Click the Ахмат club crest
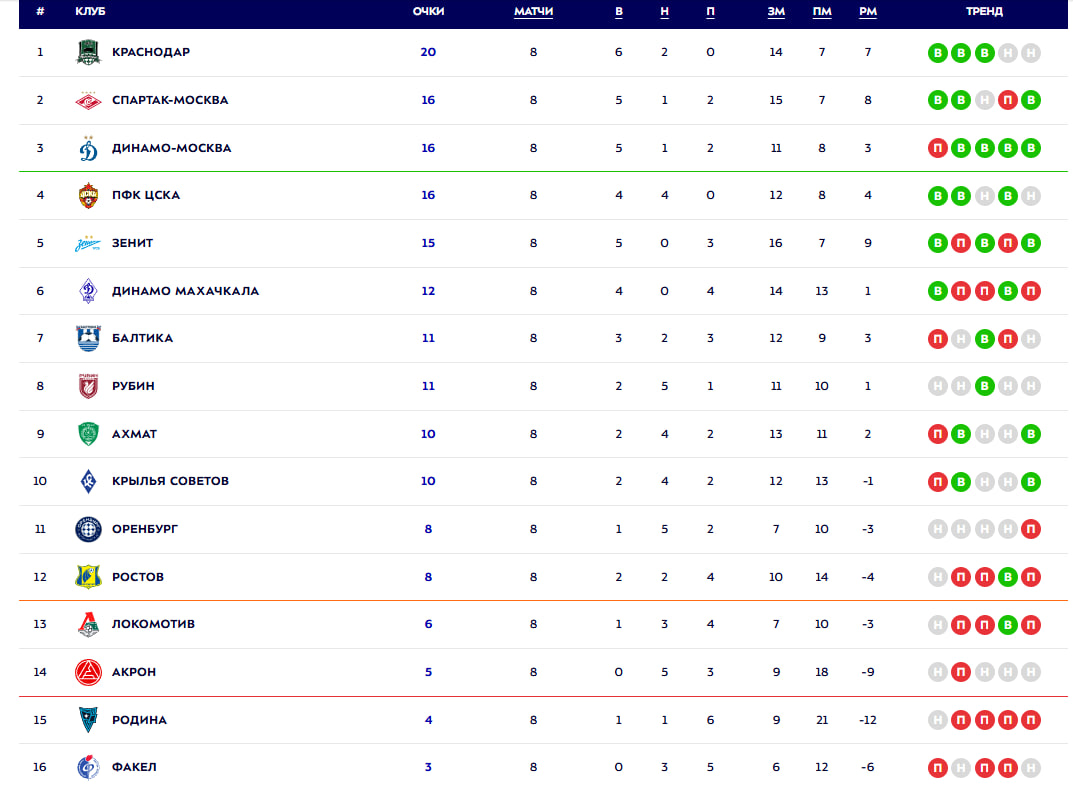 pyautogui.click(x=88, y=434)
